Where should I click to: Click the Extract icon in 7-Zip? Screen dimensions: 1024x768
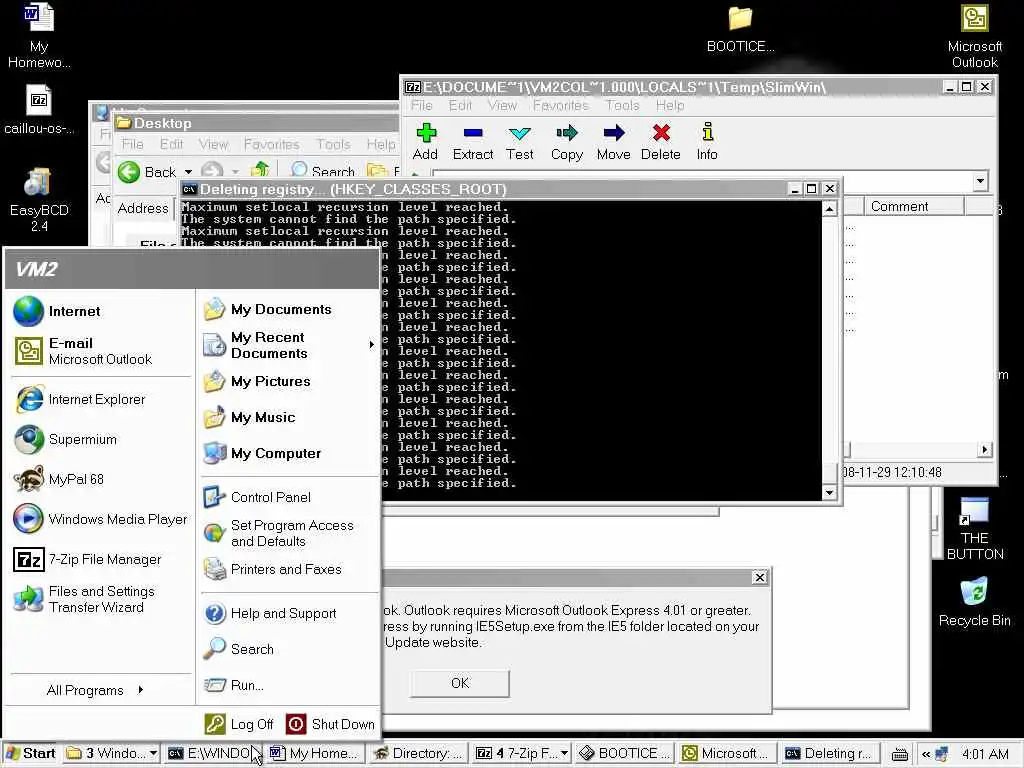(473, 142)
